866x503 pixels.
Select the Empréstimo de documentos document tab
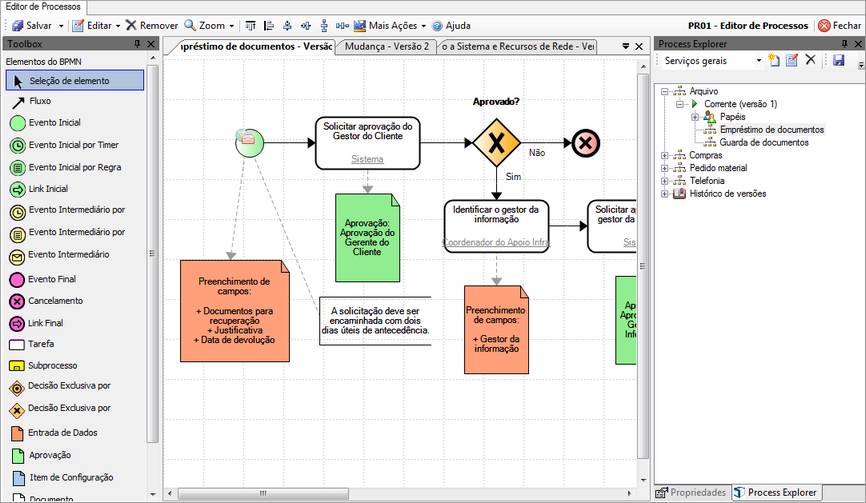(x=256, y=47)
